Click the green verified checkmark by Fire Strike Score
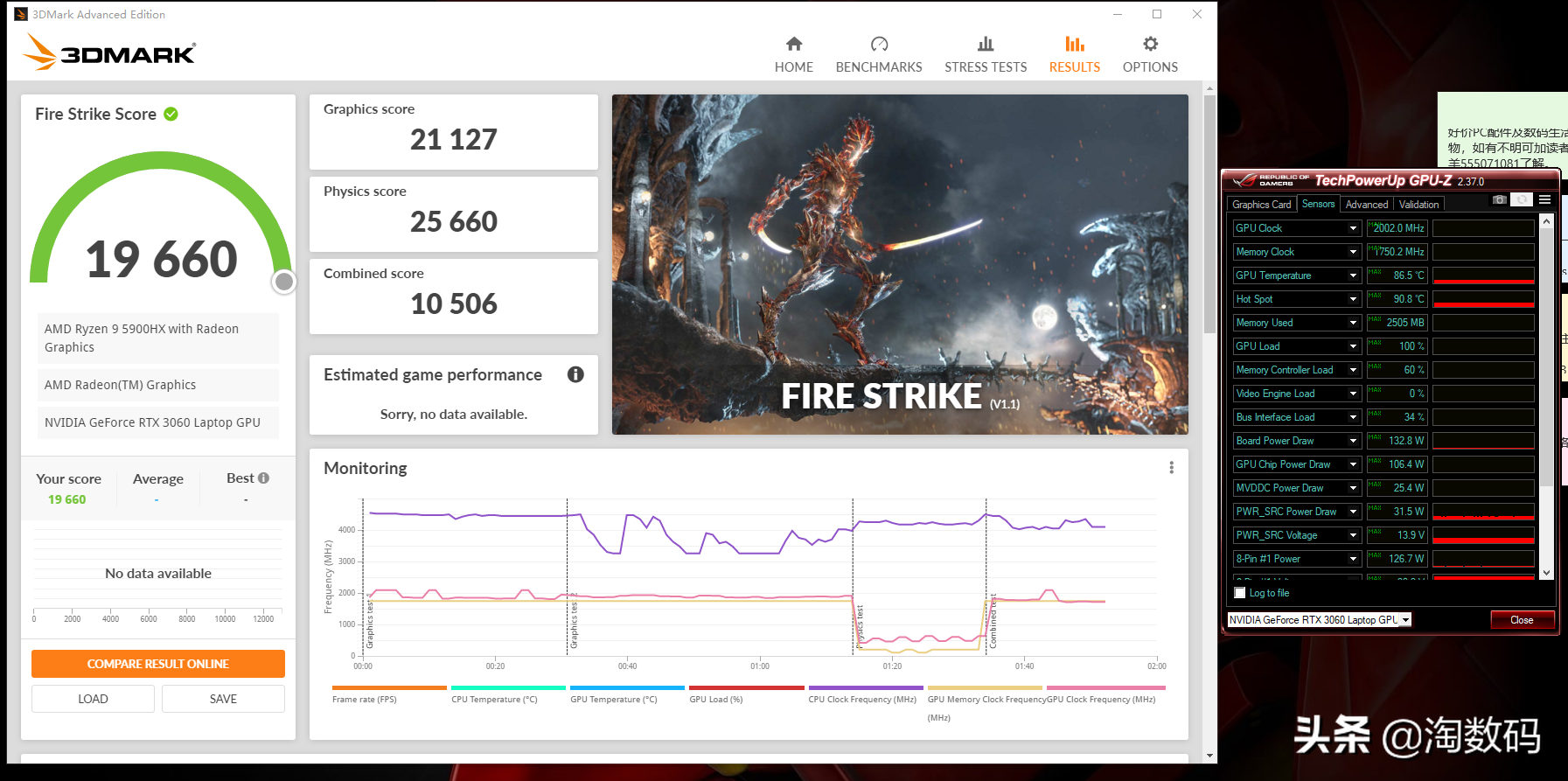The width and height of the screenshot is (1568, 781). pos(171,114)
